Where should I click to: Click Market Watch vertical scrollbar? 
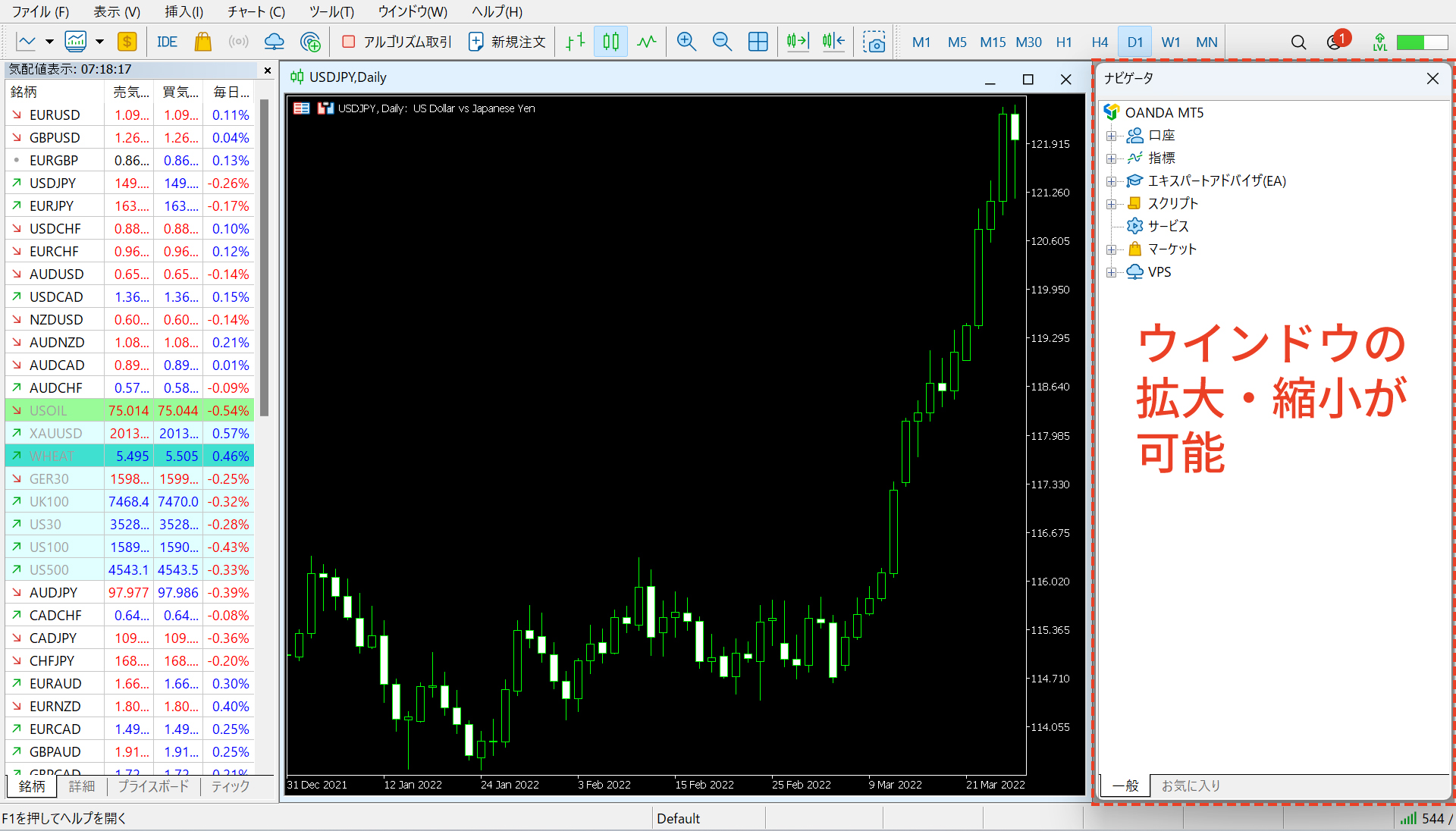point(265,258)
